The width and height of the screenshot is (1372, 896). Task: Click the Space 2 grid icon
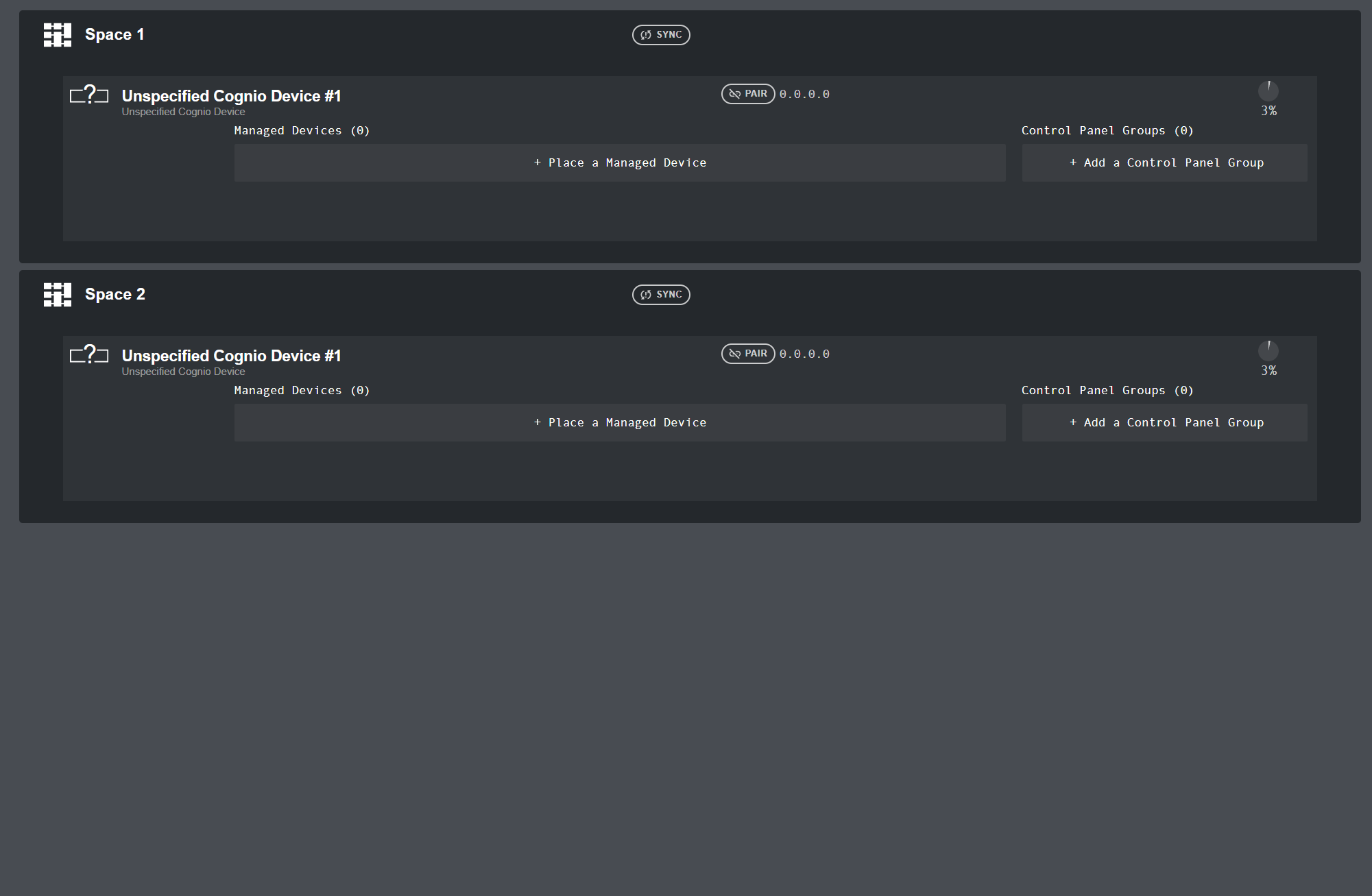58,295
